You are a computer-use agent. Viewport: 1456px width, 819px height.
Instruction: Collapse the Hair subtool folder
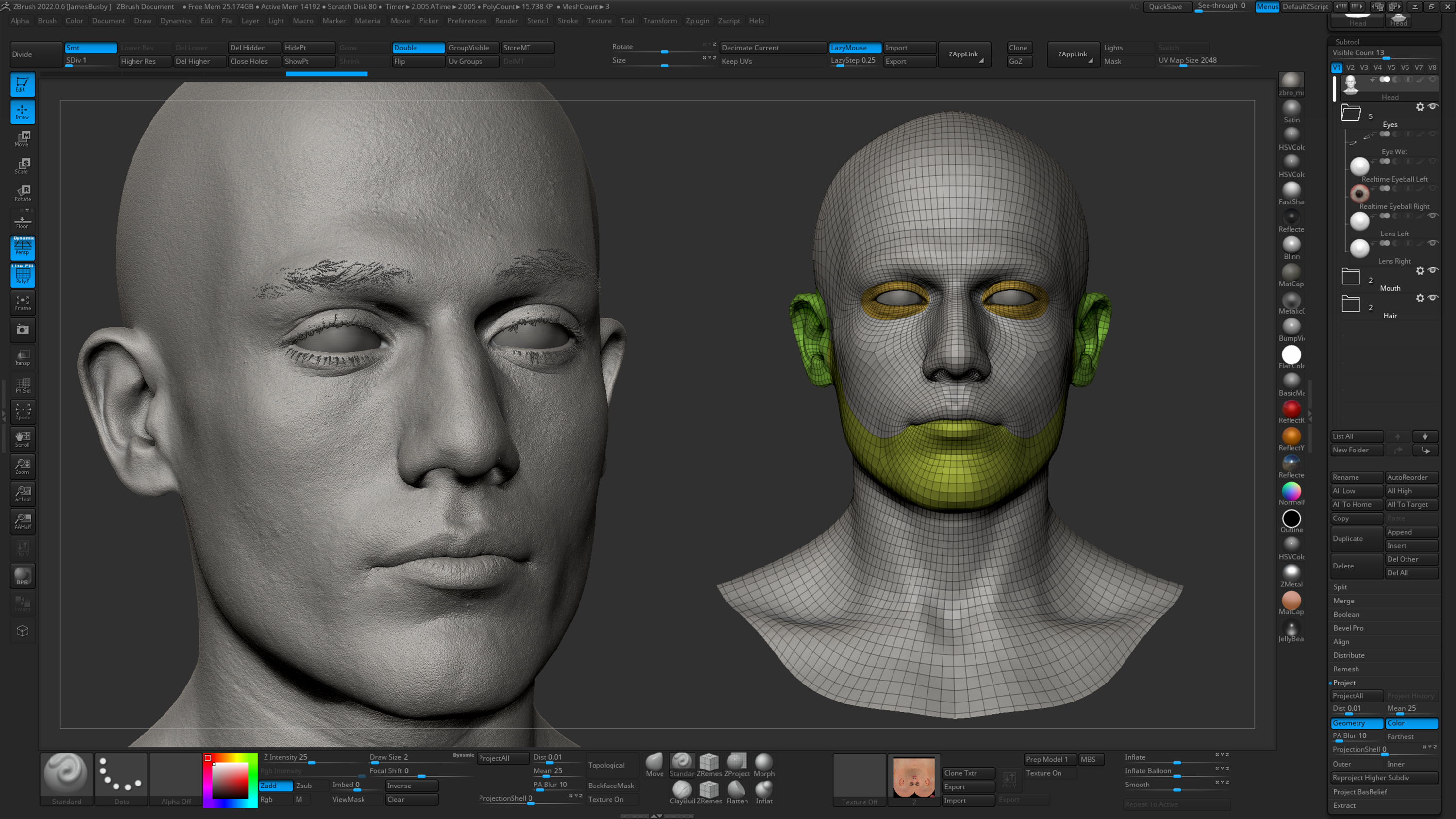coord(1350,304)
